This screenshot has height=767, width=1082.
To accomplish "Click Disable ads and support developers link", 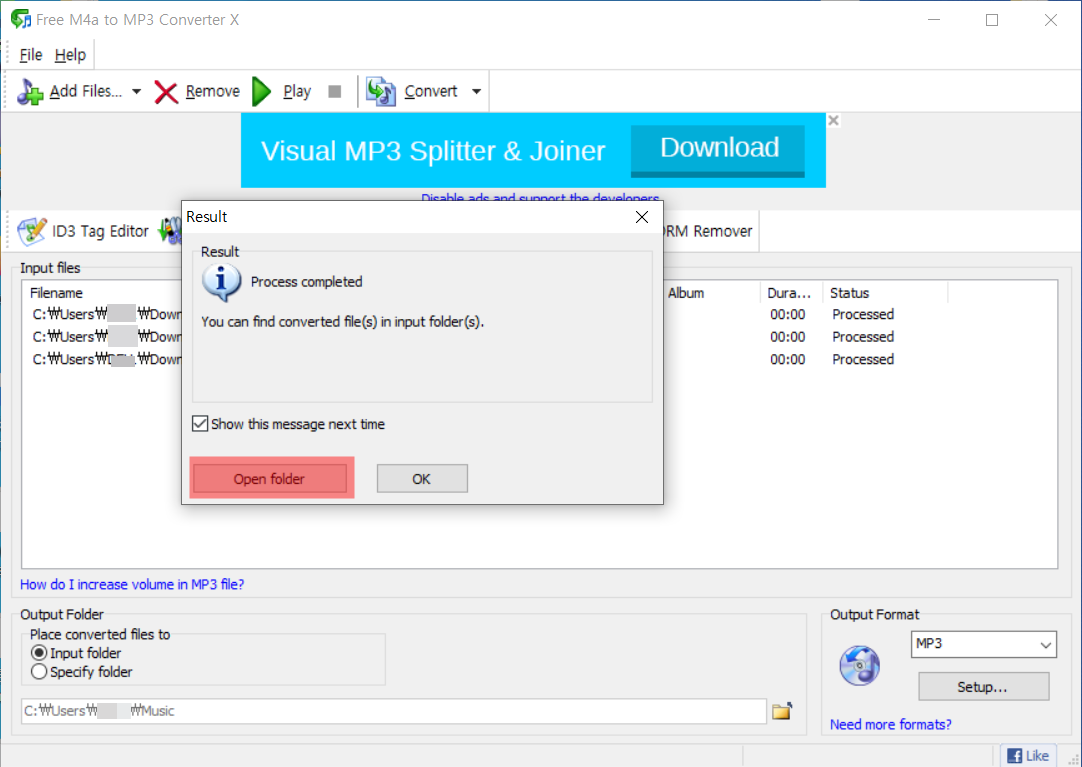I will click(540, 198).
